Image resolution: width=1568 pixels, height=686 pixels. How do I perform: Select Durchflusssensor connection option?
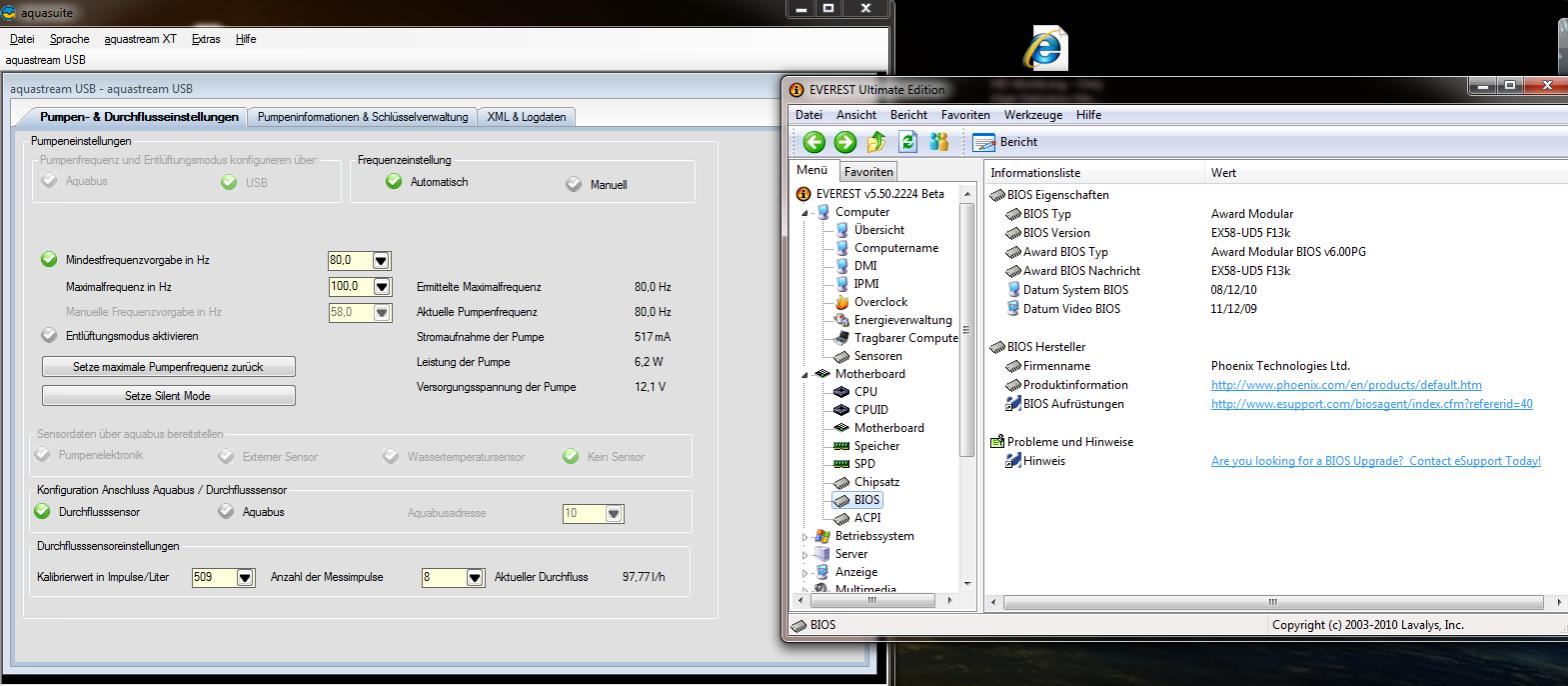42,511
